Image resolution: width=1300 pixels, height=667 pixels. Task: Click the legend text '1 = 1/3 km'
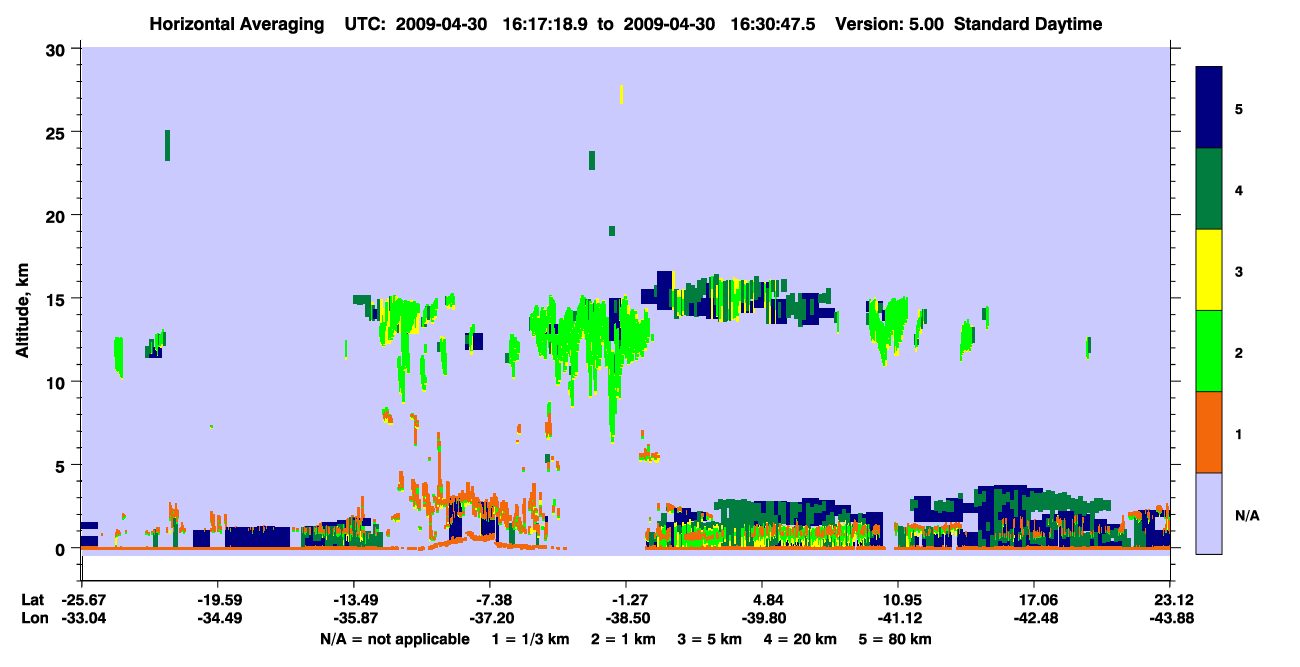[530, 639]
